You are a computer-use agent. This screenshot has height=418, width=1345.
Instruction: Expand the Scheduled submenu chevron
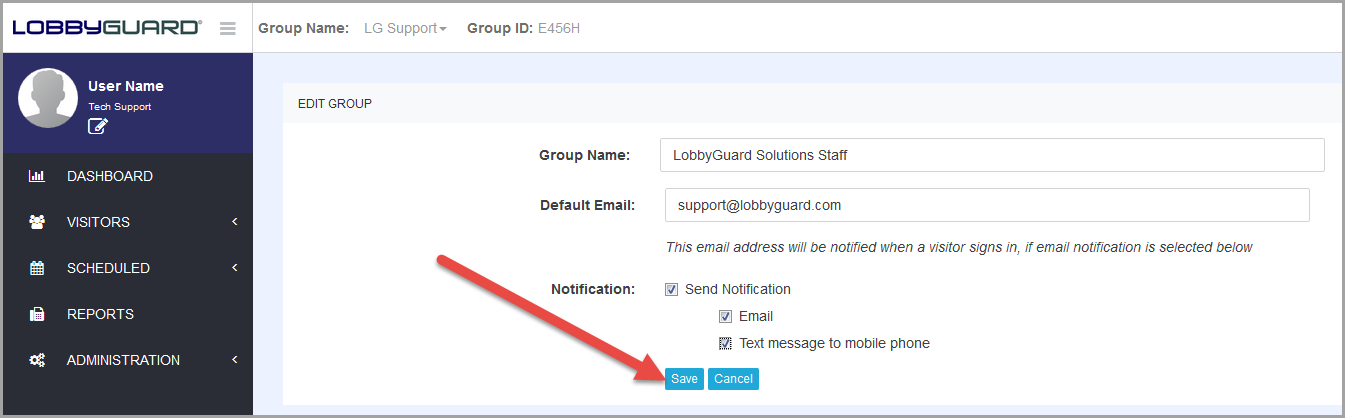235,268
